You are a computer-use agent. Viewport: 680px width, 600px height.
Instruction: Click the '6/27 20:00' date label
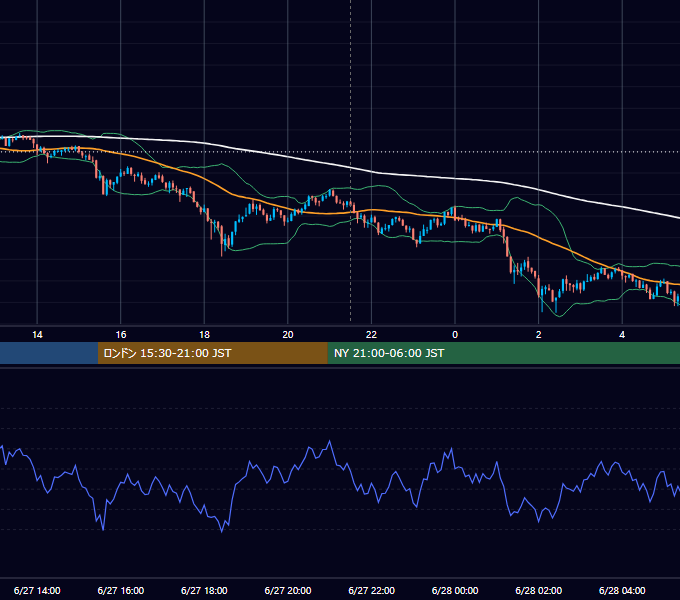[288, 590]
